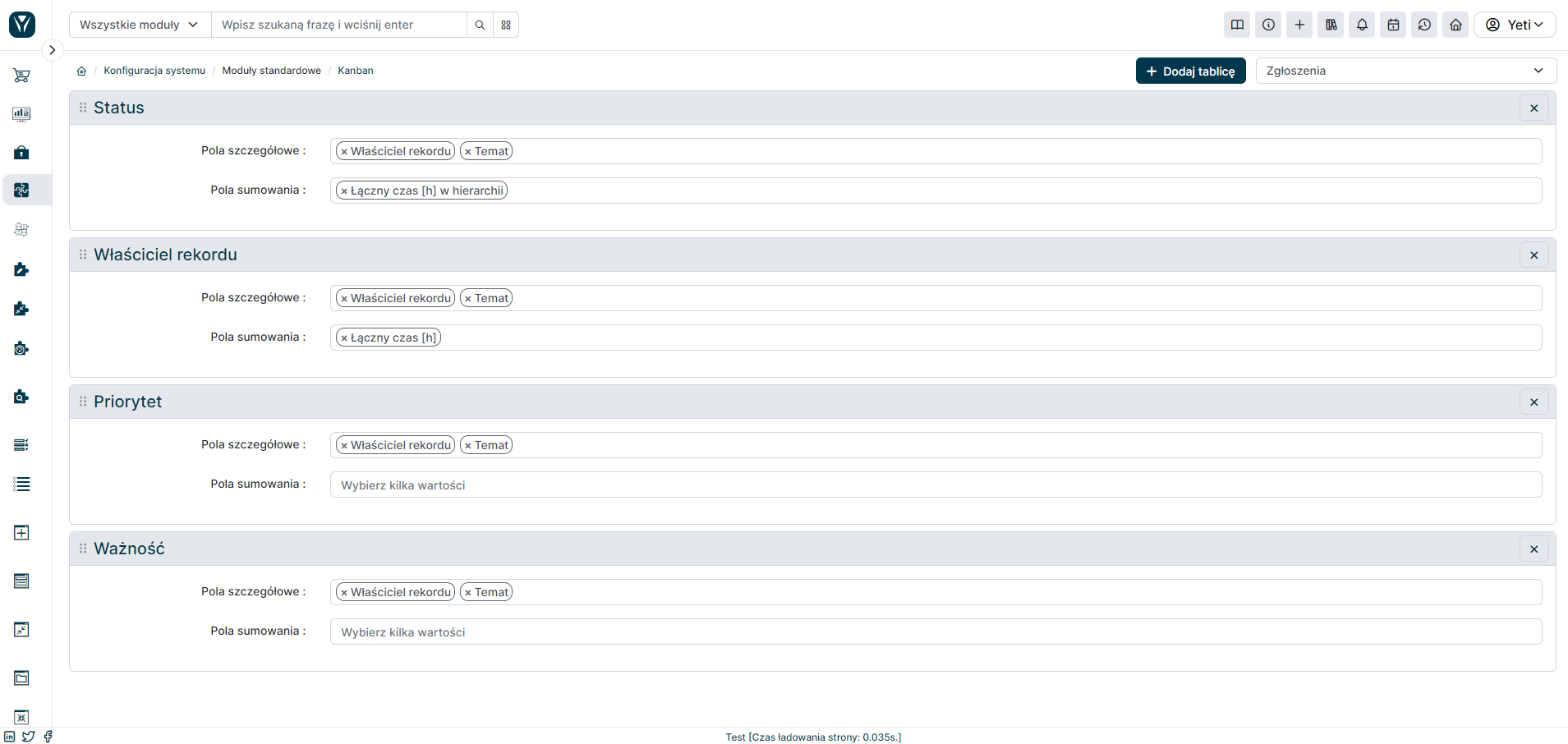
Task: Click the Kanban breadcrumb
Action: pyautogui.click(x=356, y=71)
